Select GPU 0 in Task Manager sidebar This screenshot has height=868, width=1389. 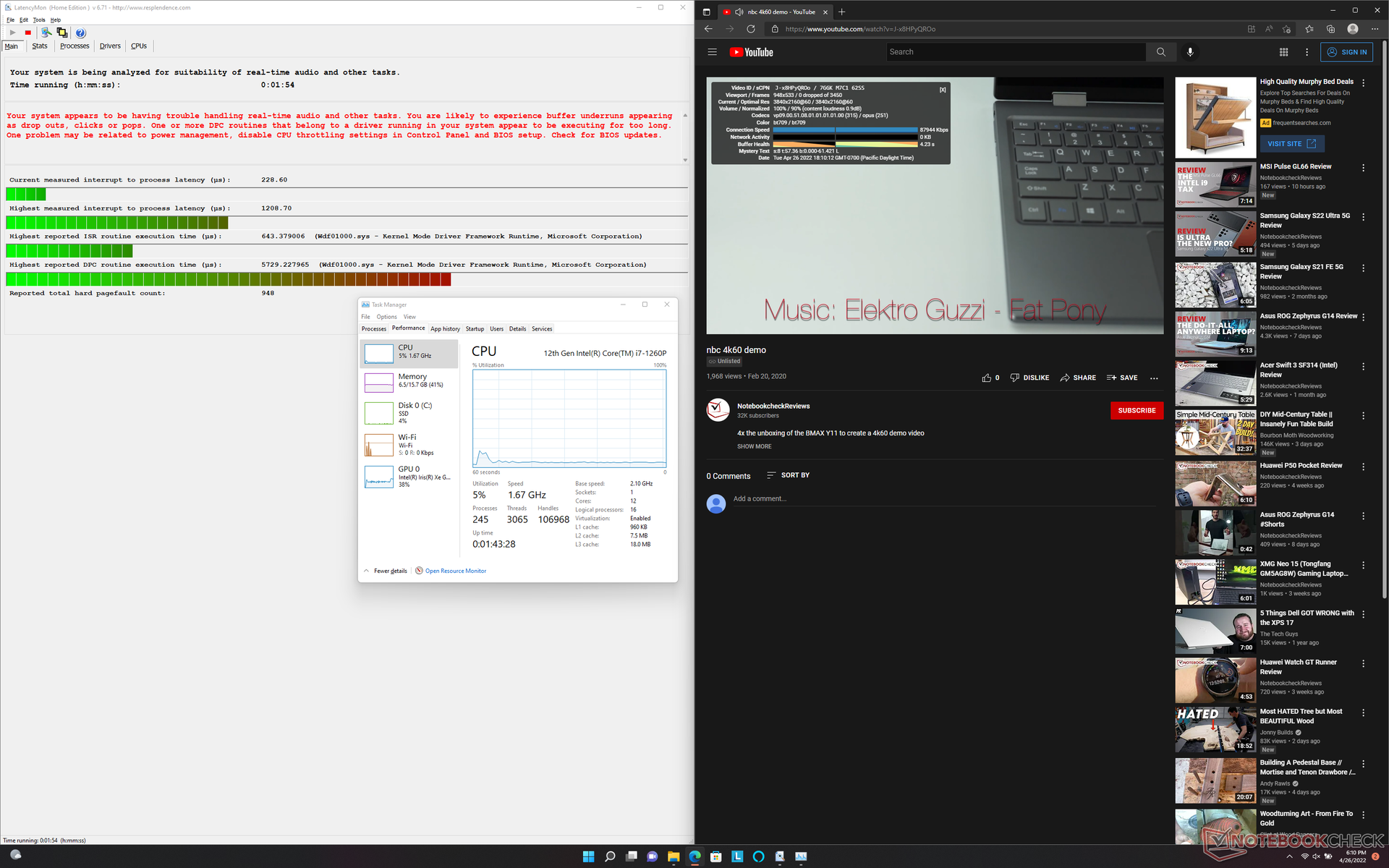tap(409, 476)
